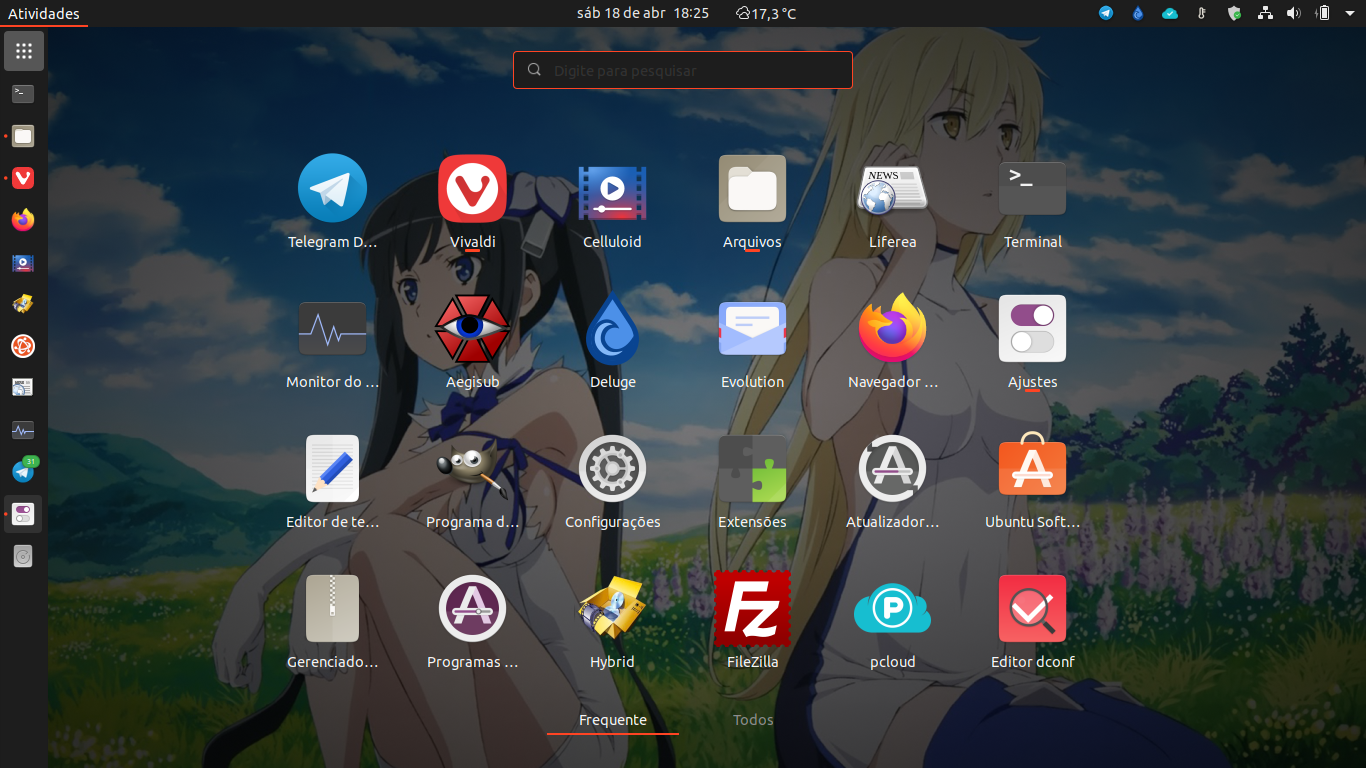Click the shield security tray icon

point(1234,13)
